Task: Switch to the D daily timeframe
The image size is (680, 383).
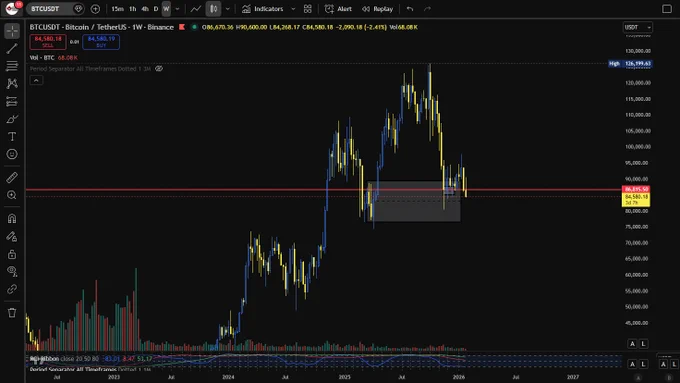Action: coord(156,9)
